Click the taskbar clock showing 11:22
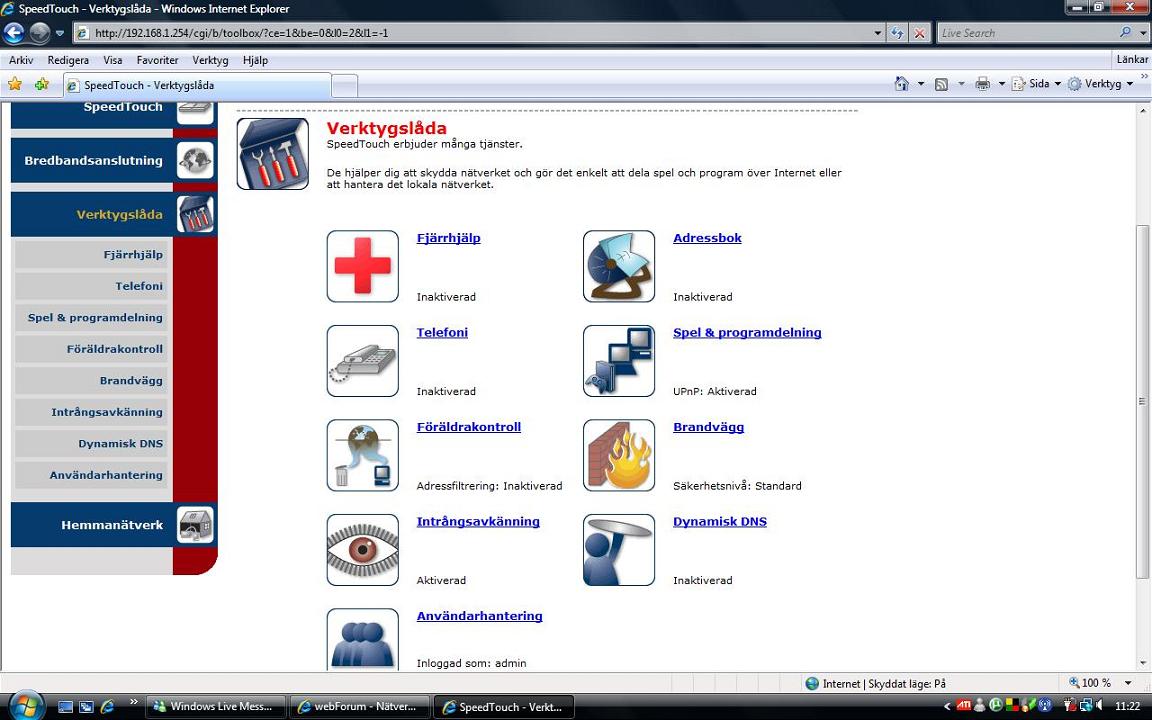Screen dimensions: 1152x720 click(1127, 706)
